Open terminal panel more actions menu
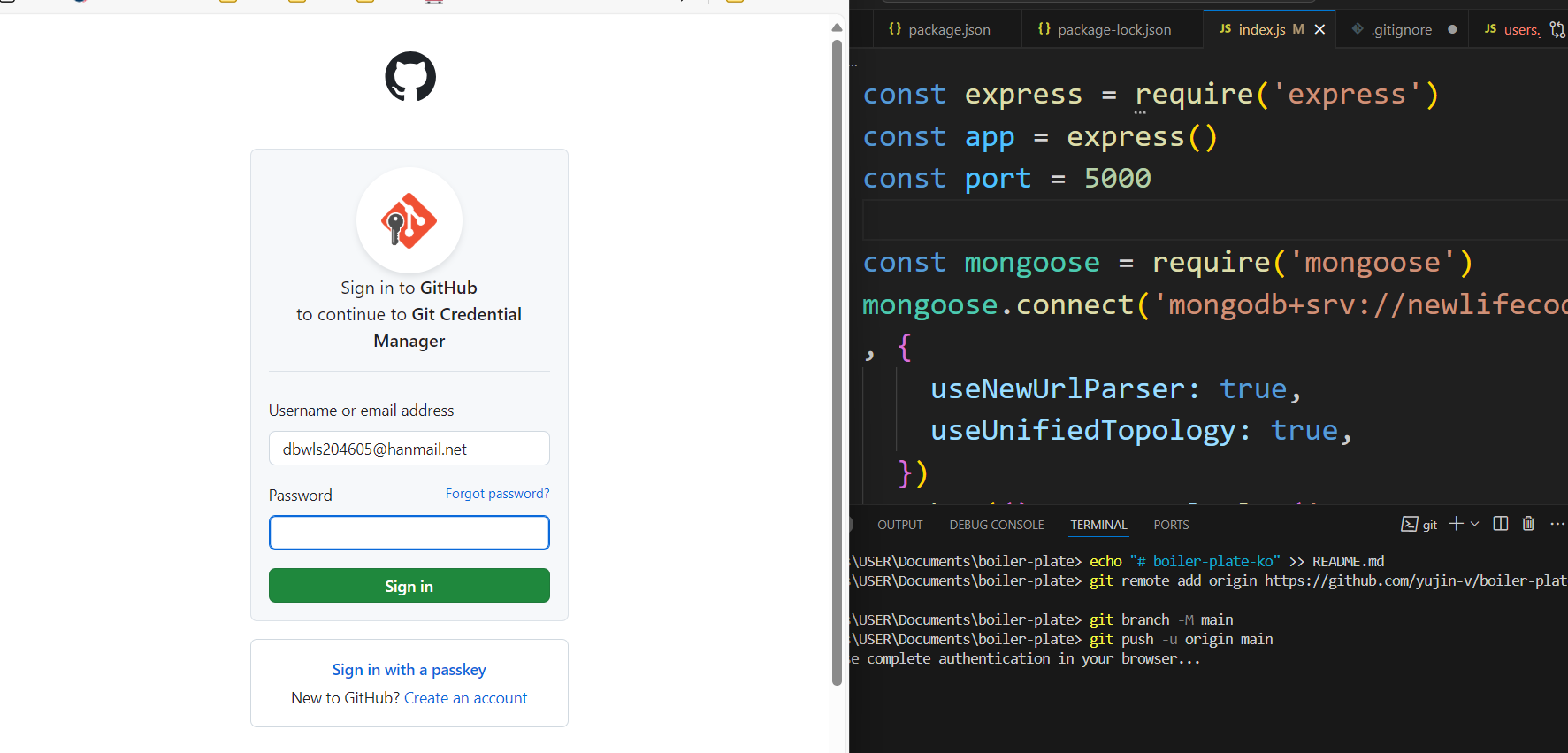 [1557, 524]
